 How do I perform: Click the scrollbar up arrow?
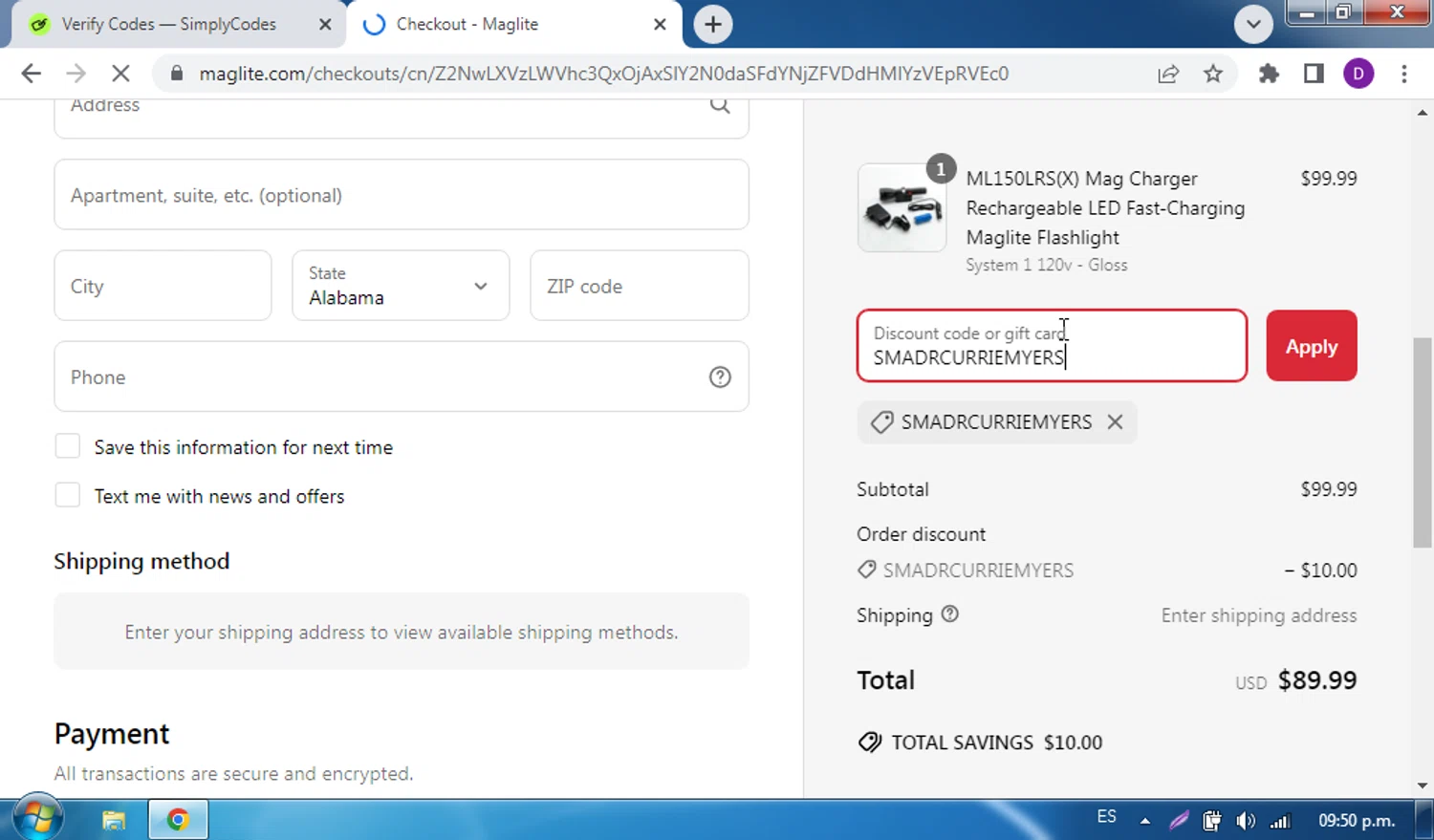(x=1423, y=112)
